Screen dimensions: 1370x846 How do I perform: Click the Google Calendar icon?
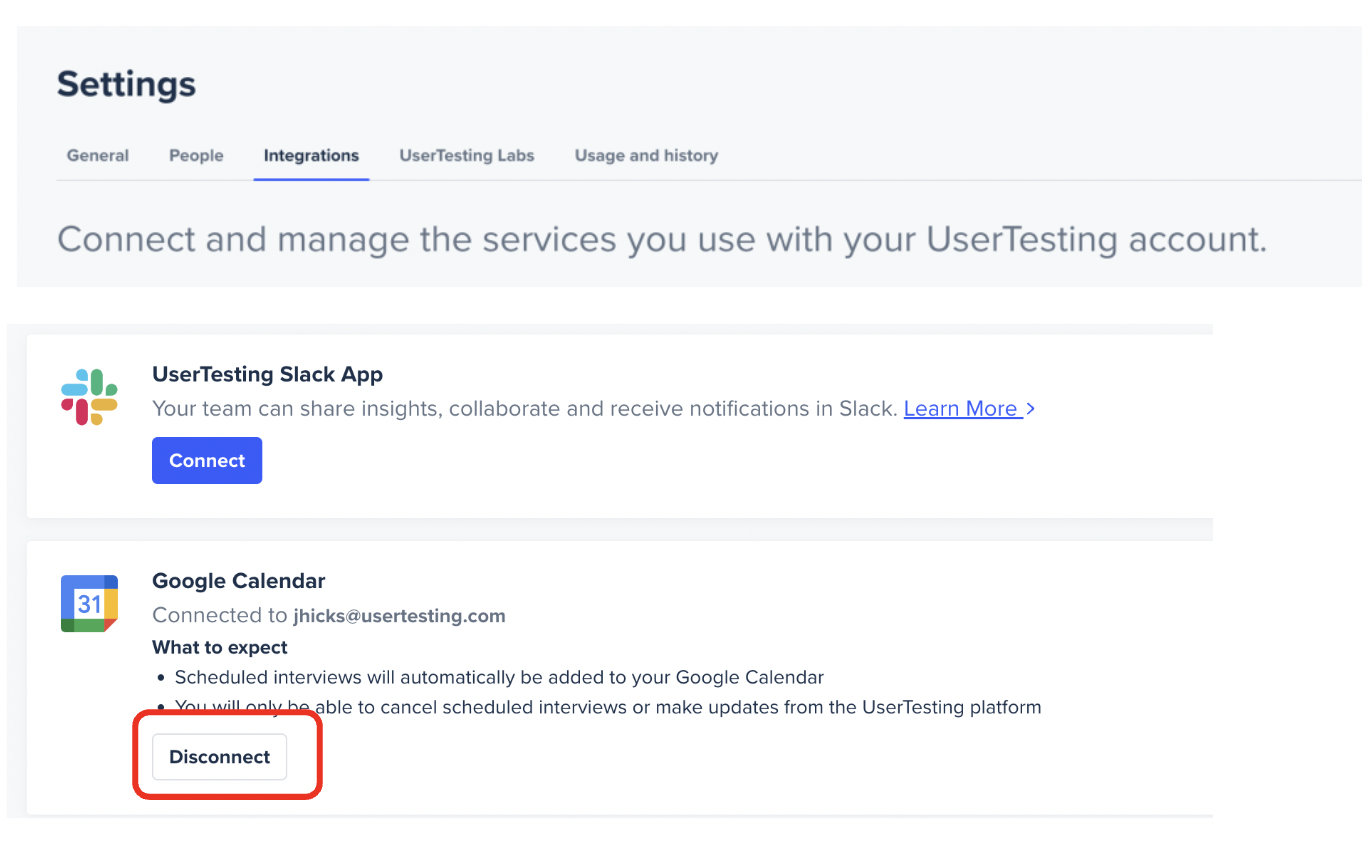tap(89, 603)
